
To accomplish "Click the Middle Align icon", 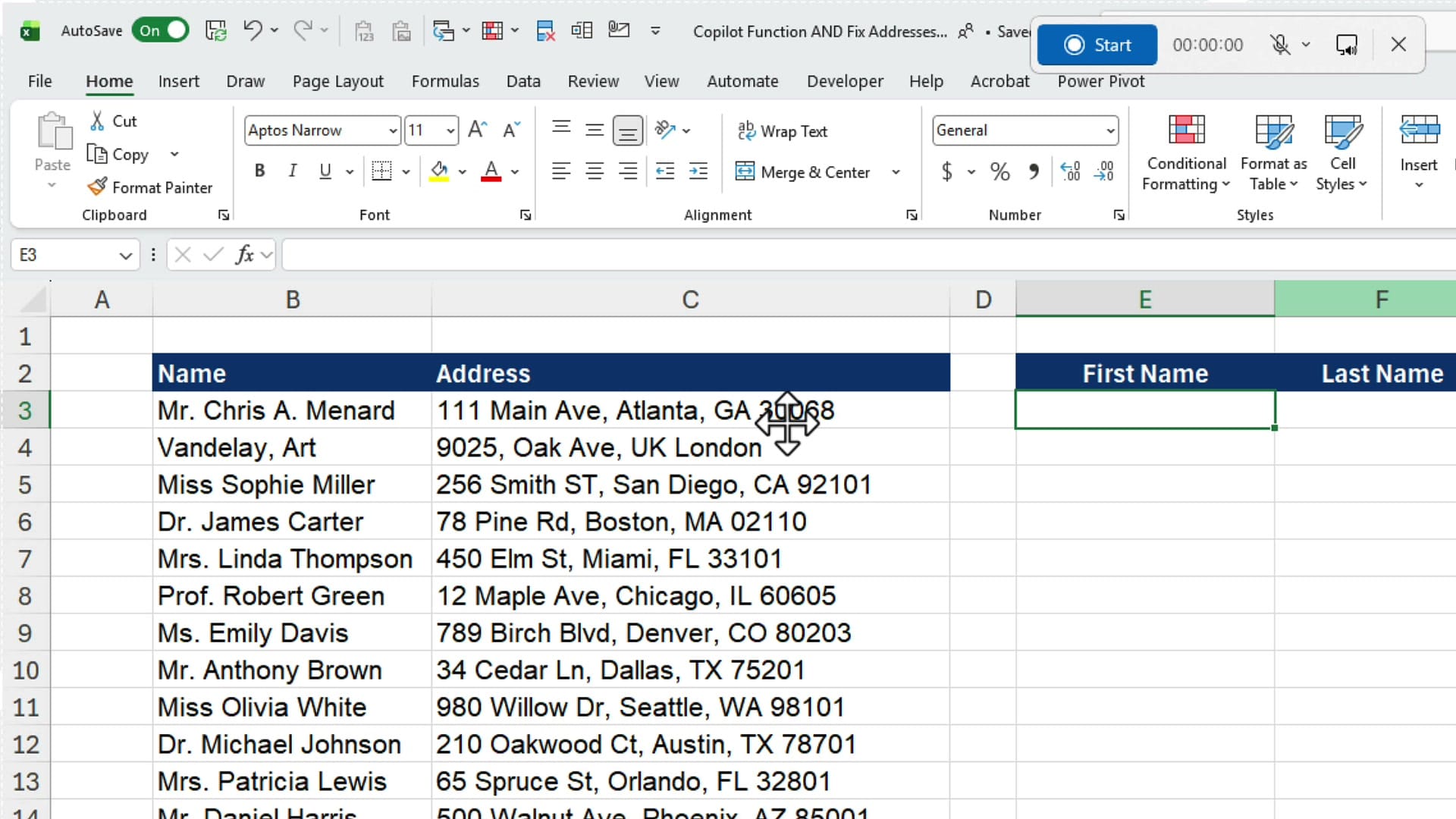I will click(595, 130).
